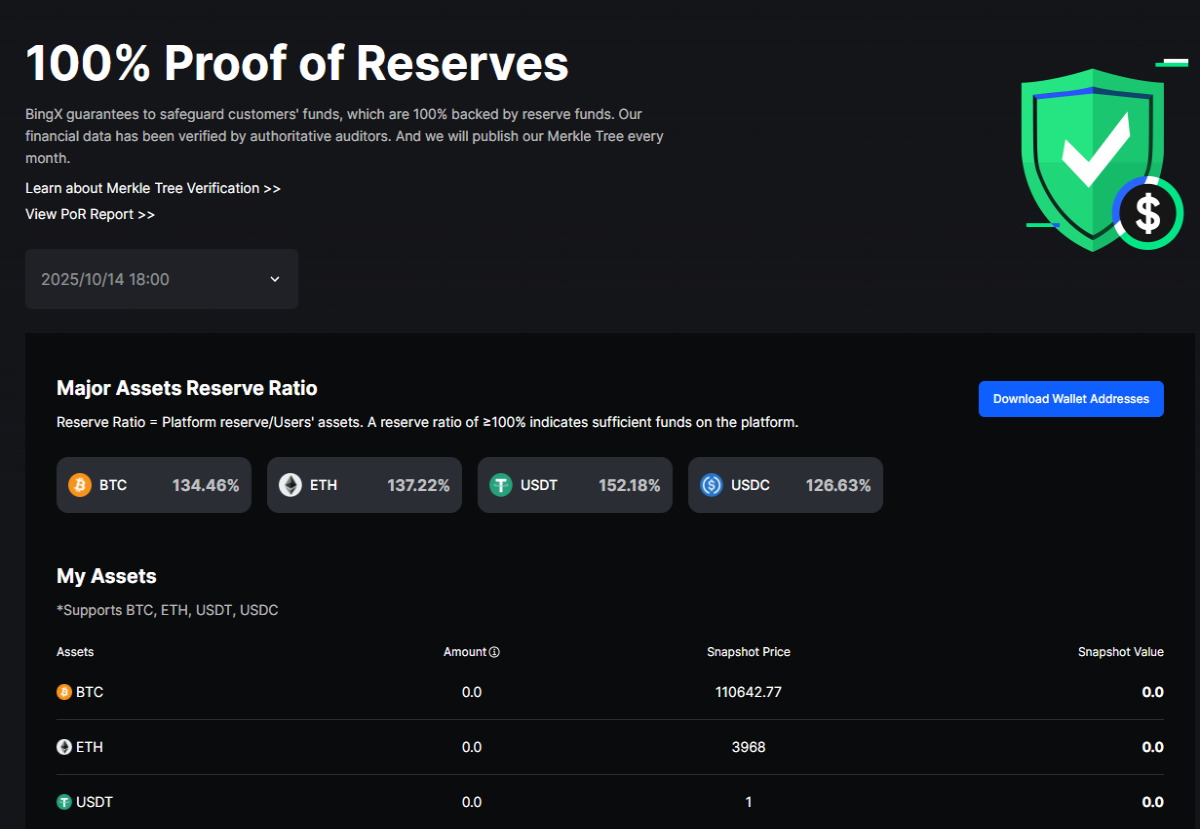
Task: Click the ETH snapshot value 0.0
Action: [x=1153, y=747]
